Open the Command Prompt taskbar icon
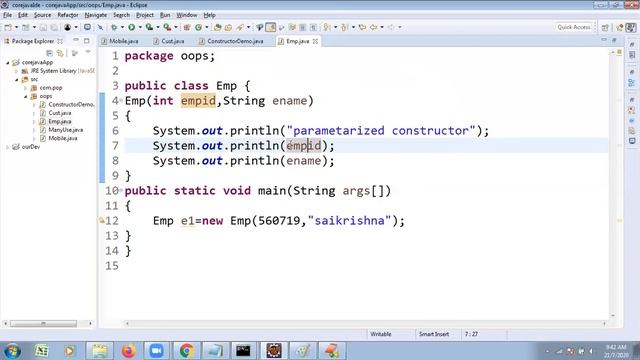Image resolution: width=640 pixels, height=360 pixels. pyautogui.click(x=243, y=351)
